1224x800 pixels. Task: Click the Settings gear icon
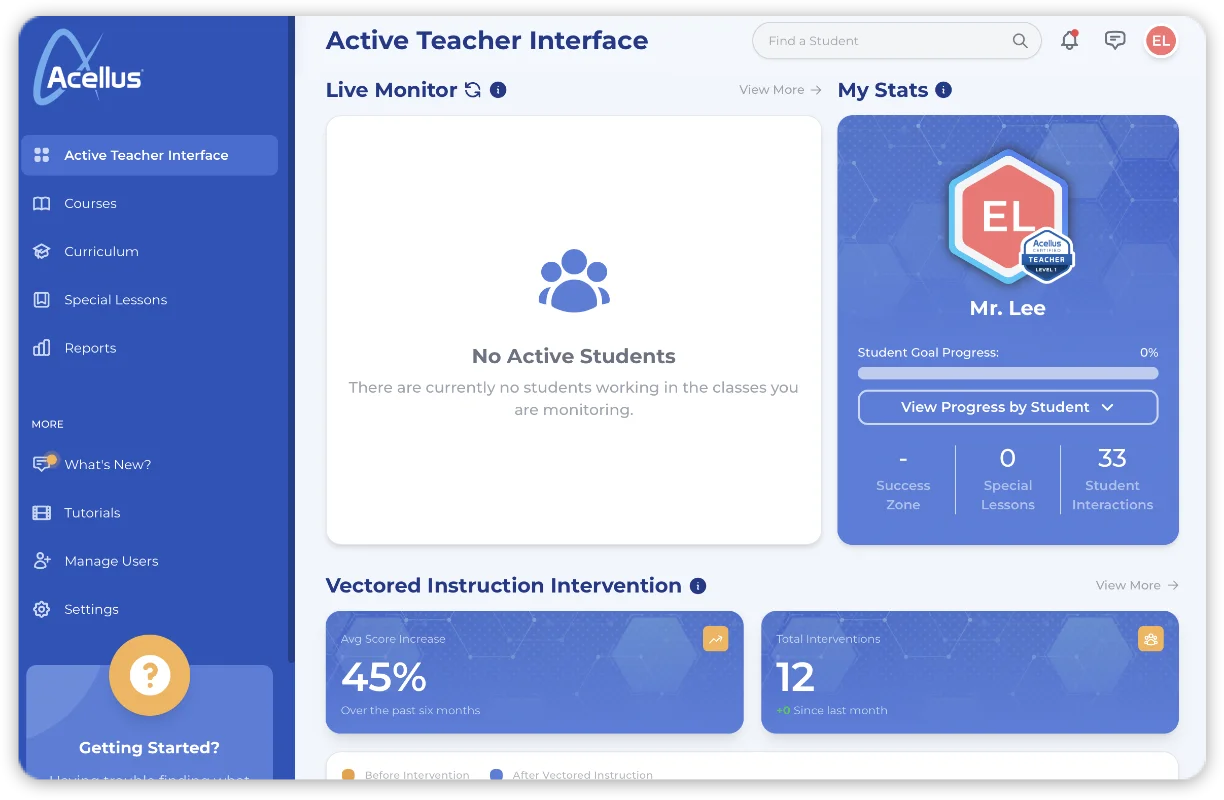[x=41, y=609]
